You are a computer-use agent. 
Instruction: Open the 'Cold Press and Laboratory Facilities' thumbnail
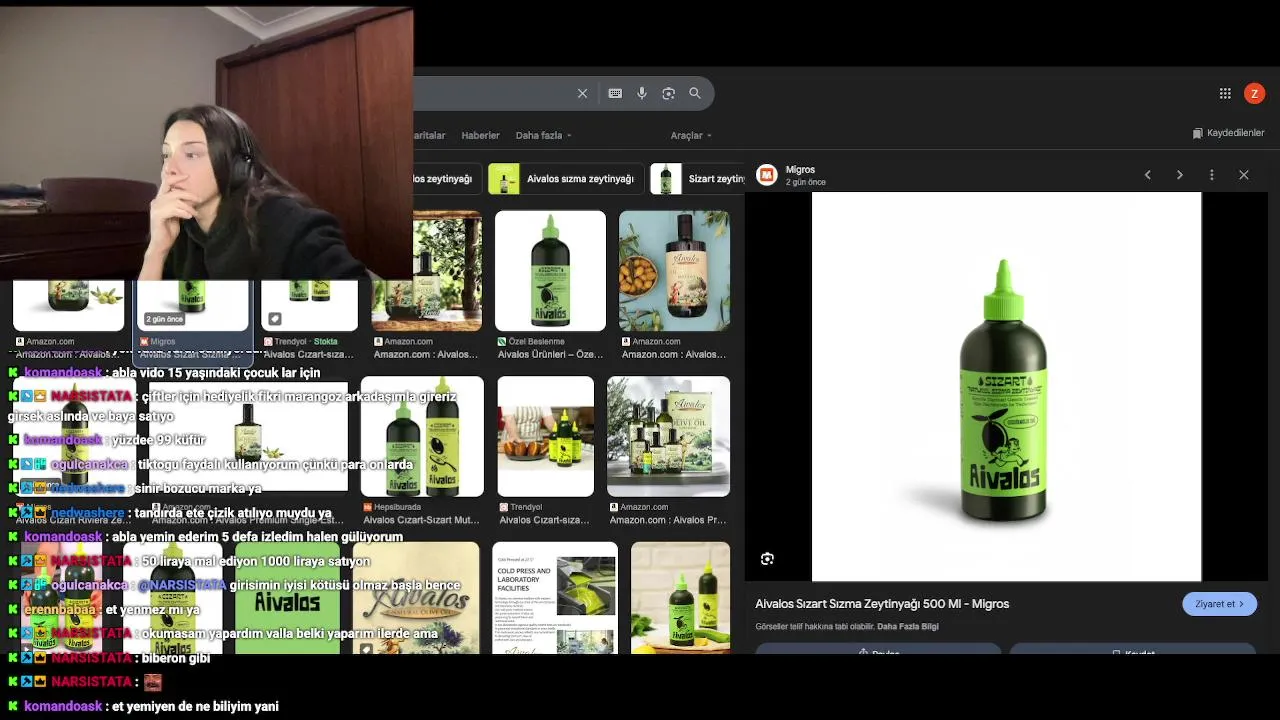click(555, 598)
